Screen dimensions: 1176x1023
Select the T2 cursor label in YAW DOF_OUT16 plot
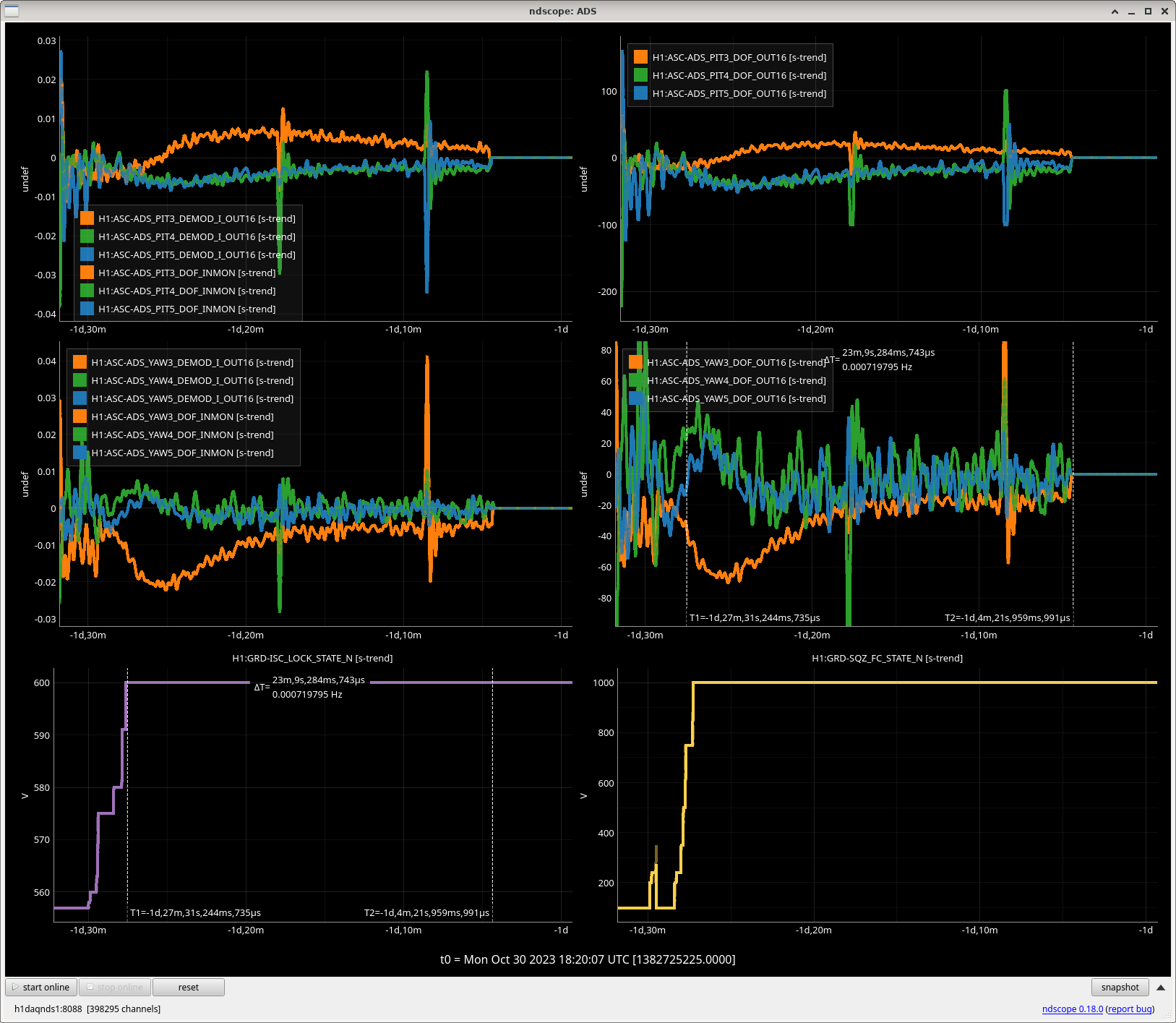point(1007,617)
